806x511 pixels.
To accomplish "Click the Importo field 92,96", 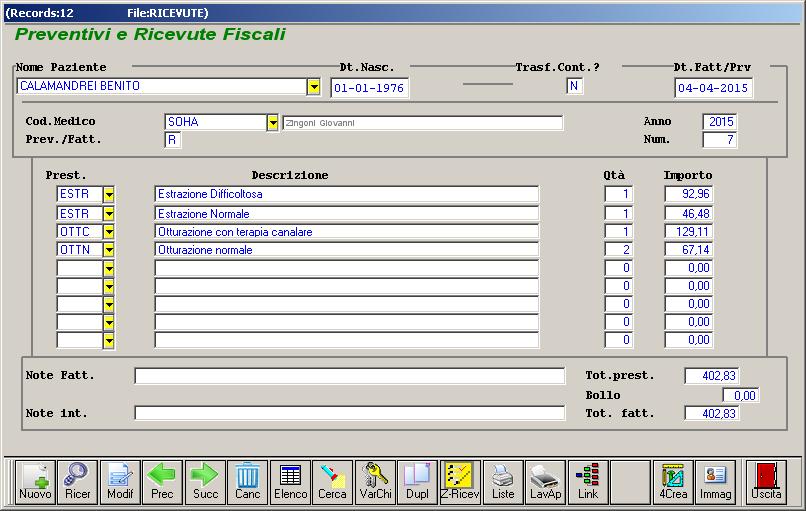I will (x=688, y=194).
